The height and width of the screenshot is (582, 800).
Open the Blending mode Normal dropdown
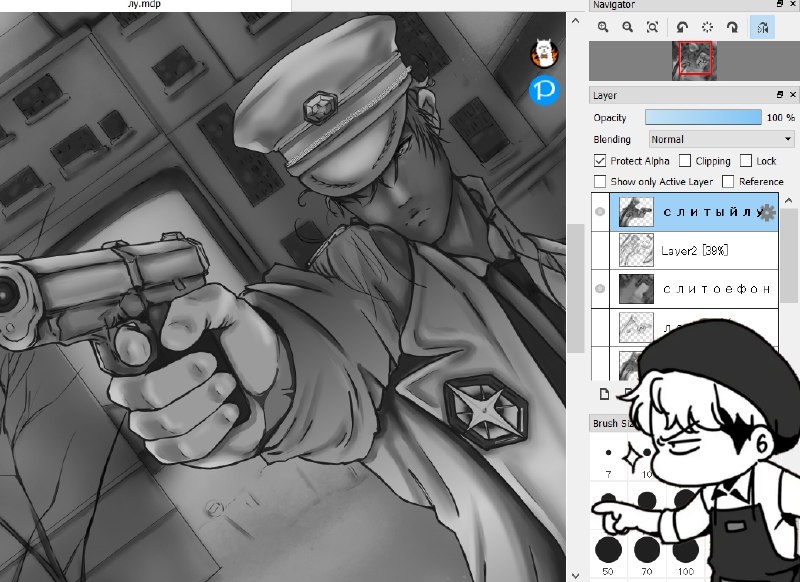(x=721, y=139)
